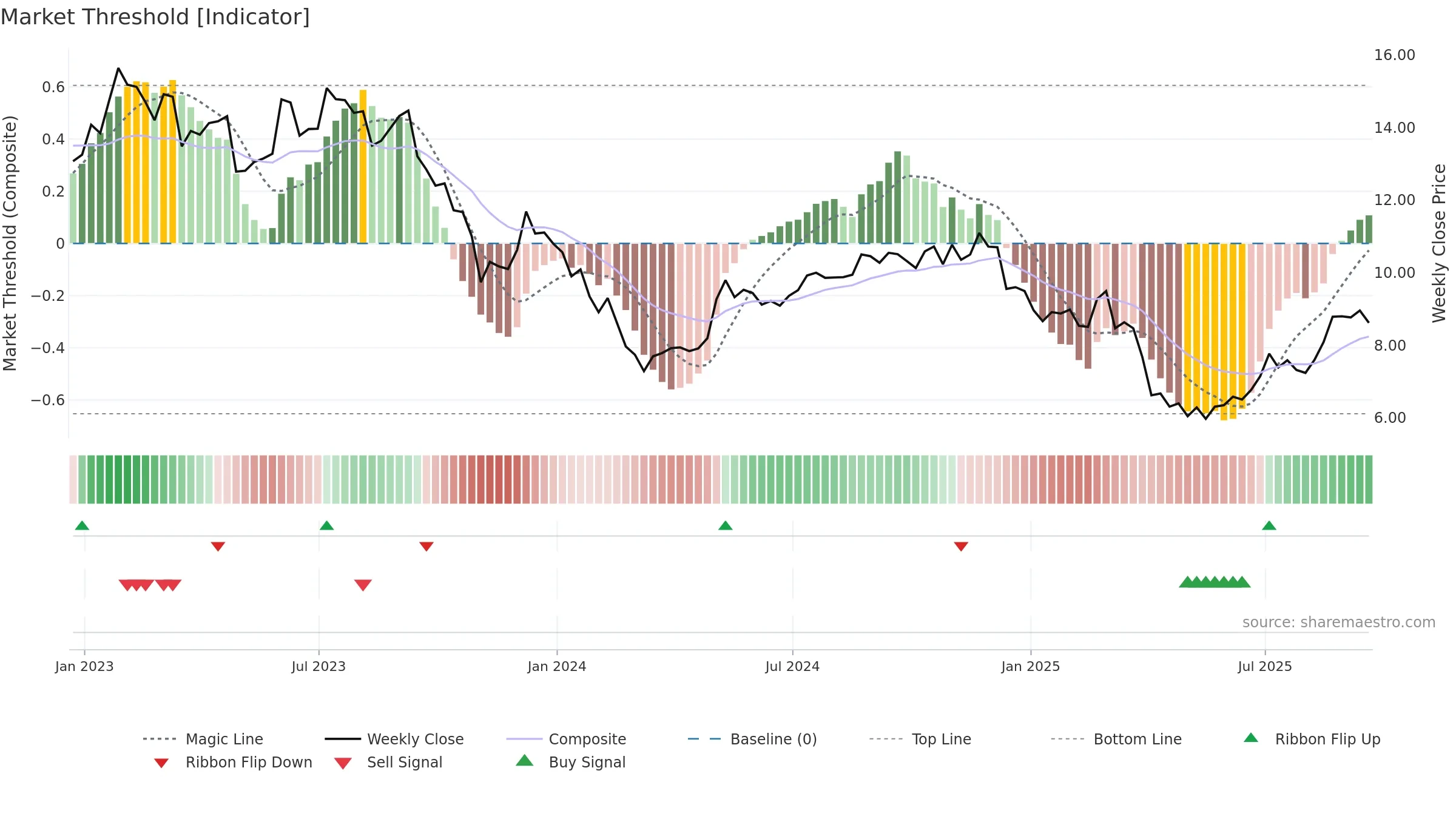
Task: Click the Baseline (0) dashed legend sample
Action: 704,739
